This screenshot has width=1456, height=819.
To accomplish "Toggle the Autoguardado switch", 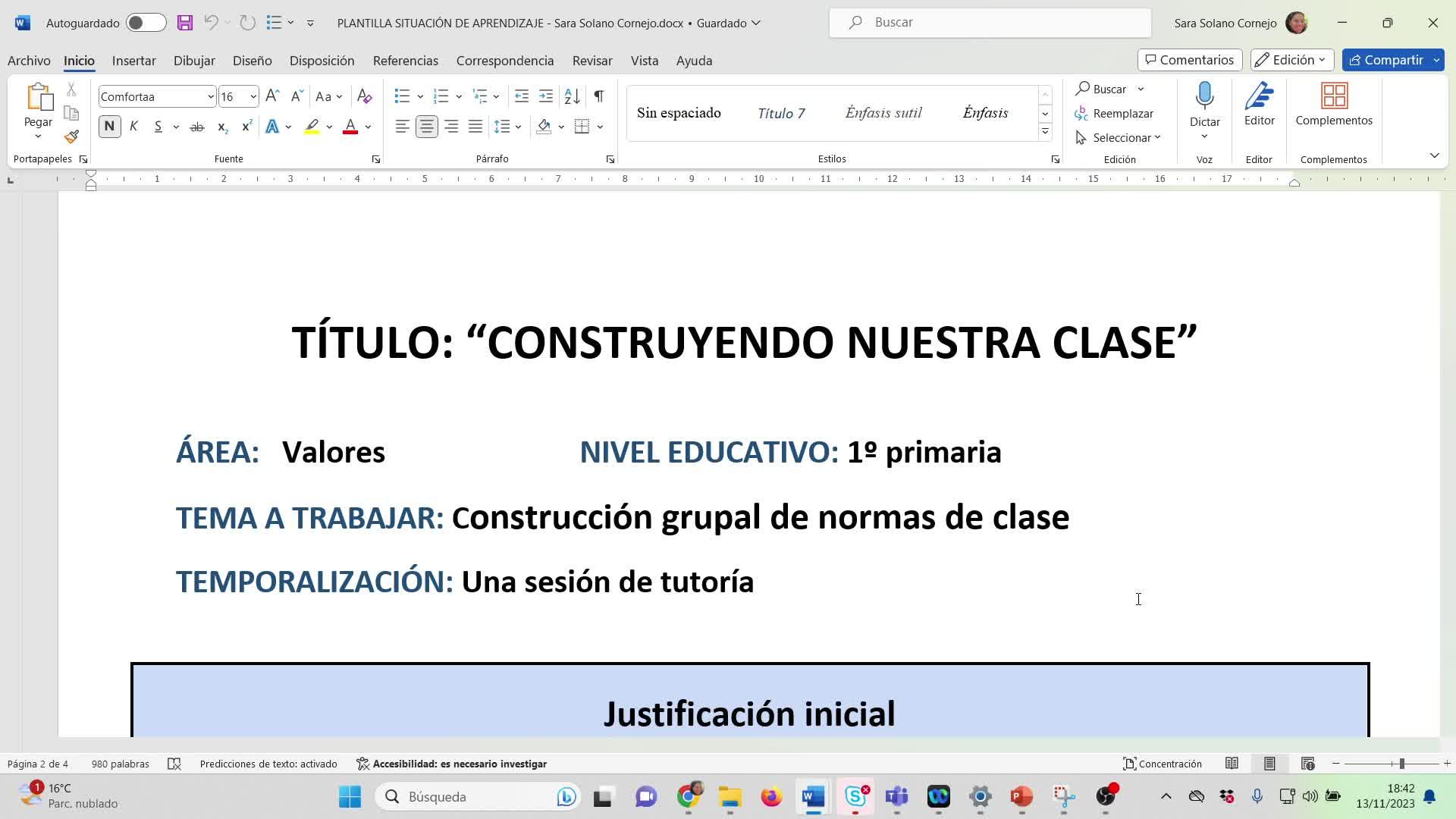I will (x=146, y=23).
